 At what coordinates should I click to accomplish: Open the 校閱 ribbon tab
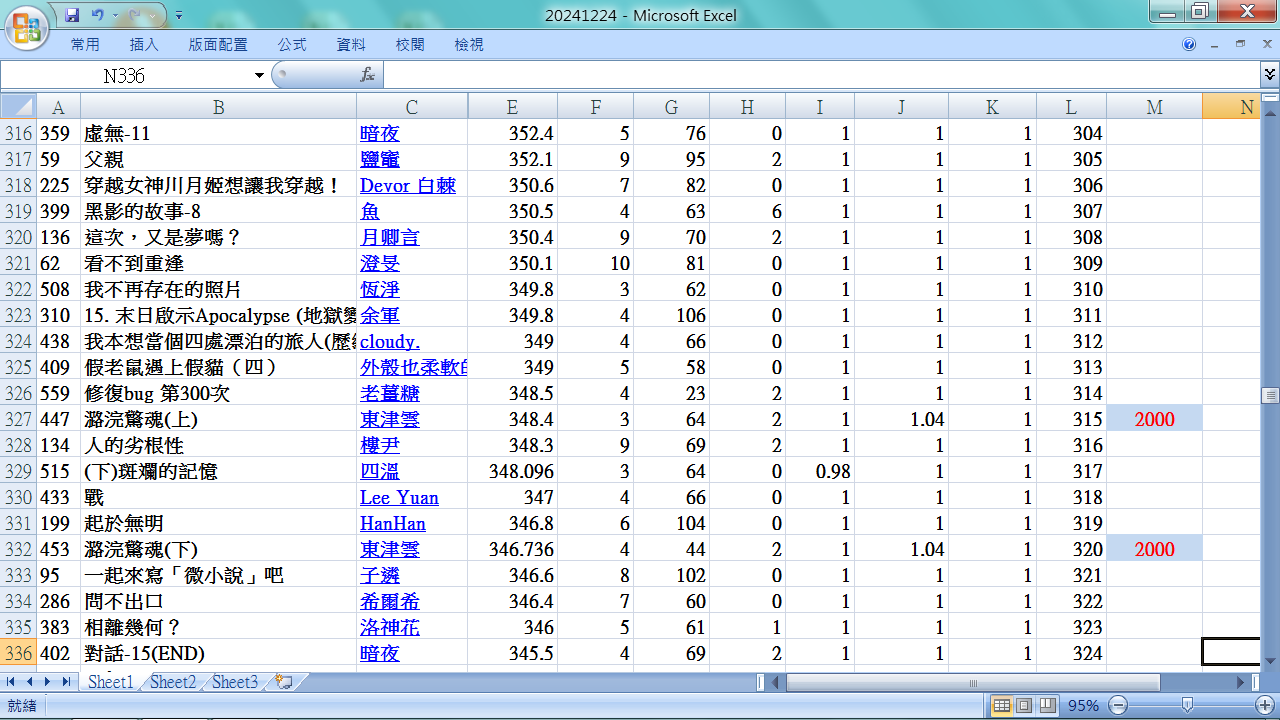click(x=410, y=45)
